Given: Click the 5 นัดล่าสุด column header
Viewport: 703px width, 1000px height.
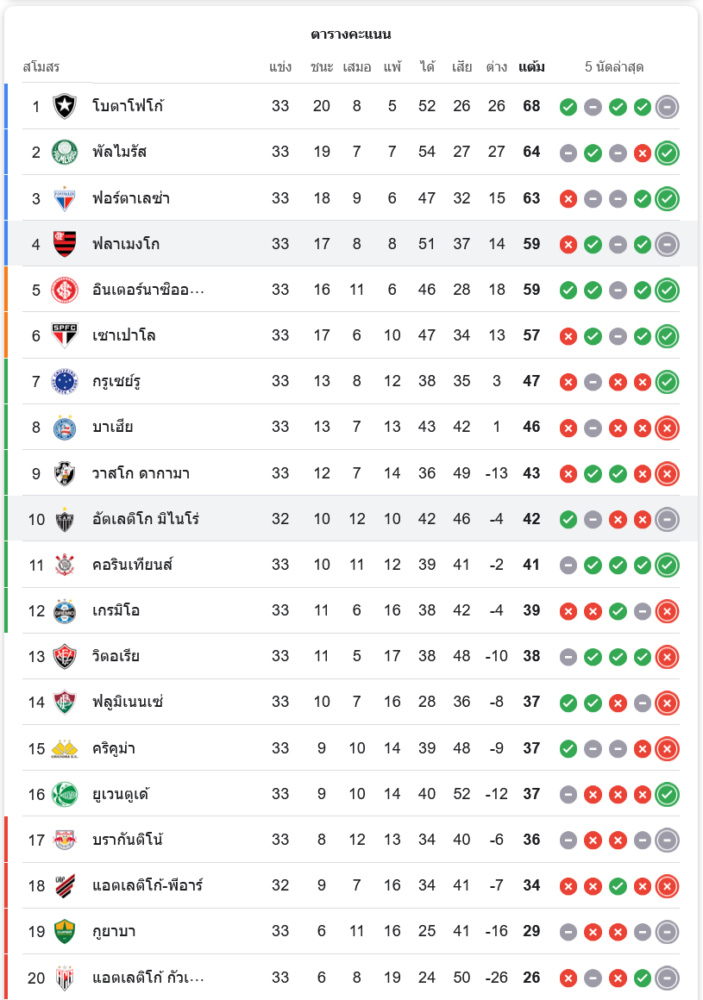Looking at the screenshot, I should [614, 67].
